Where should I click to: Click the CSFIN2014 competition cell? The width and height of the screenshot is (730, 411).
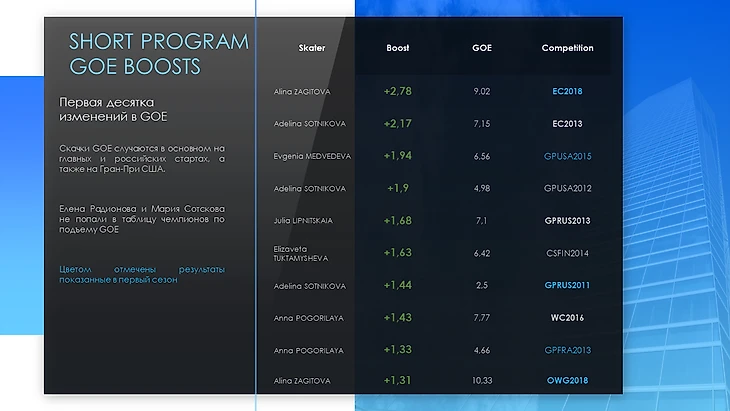[x=567, y=253]
